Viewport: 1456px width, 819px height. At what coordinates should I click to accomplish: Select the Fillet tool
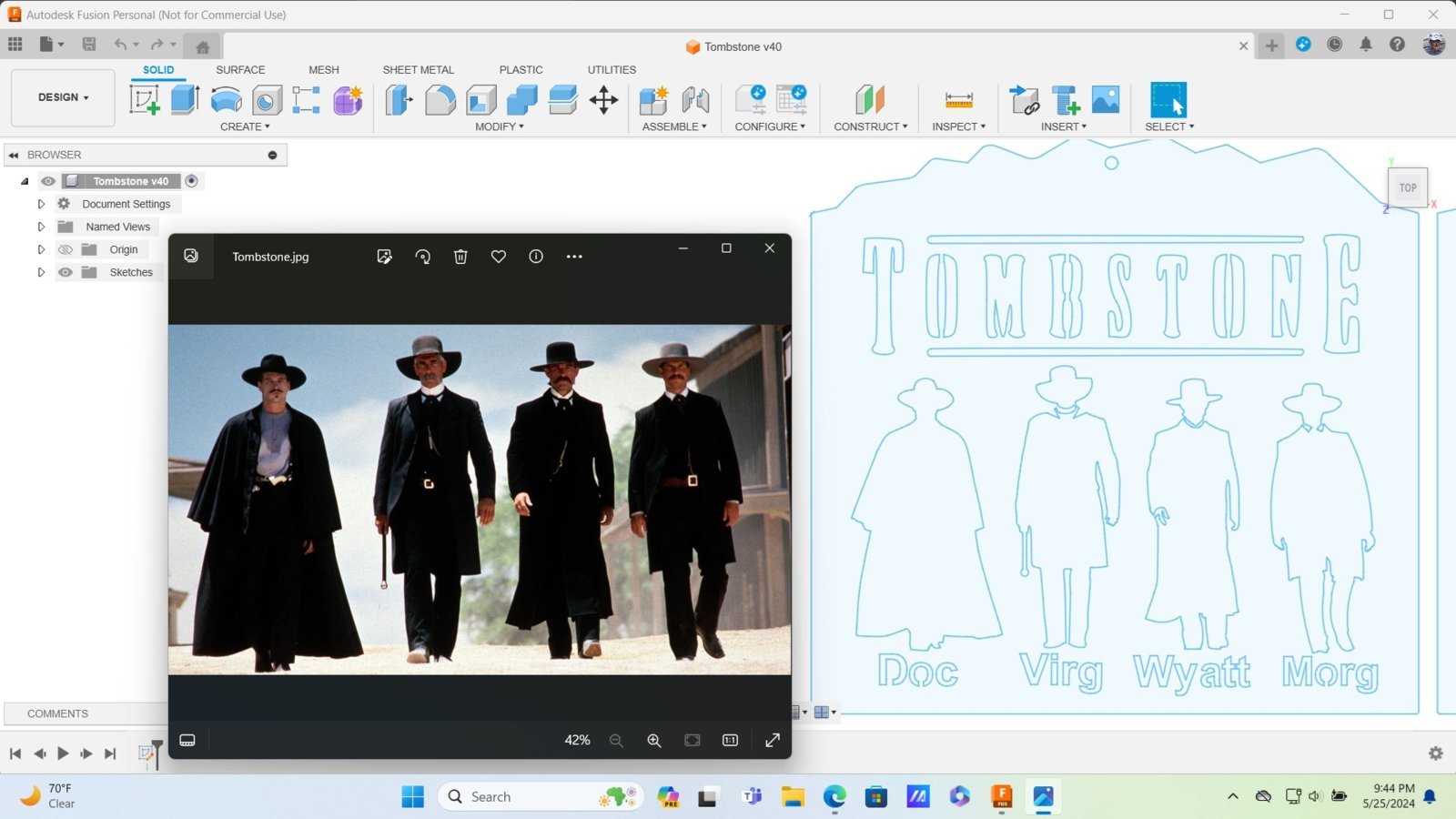click(x=440, y=99)
